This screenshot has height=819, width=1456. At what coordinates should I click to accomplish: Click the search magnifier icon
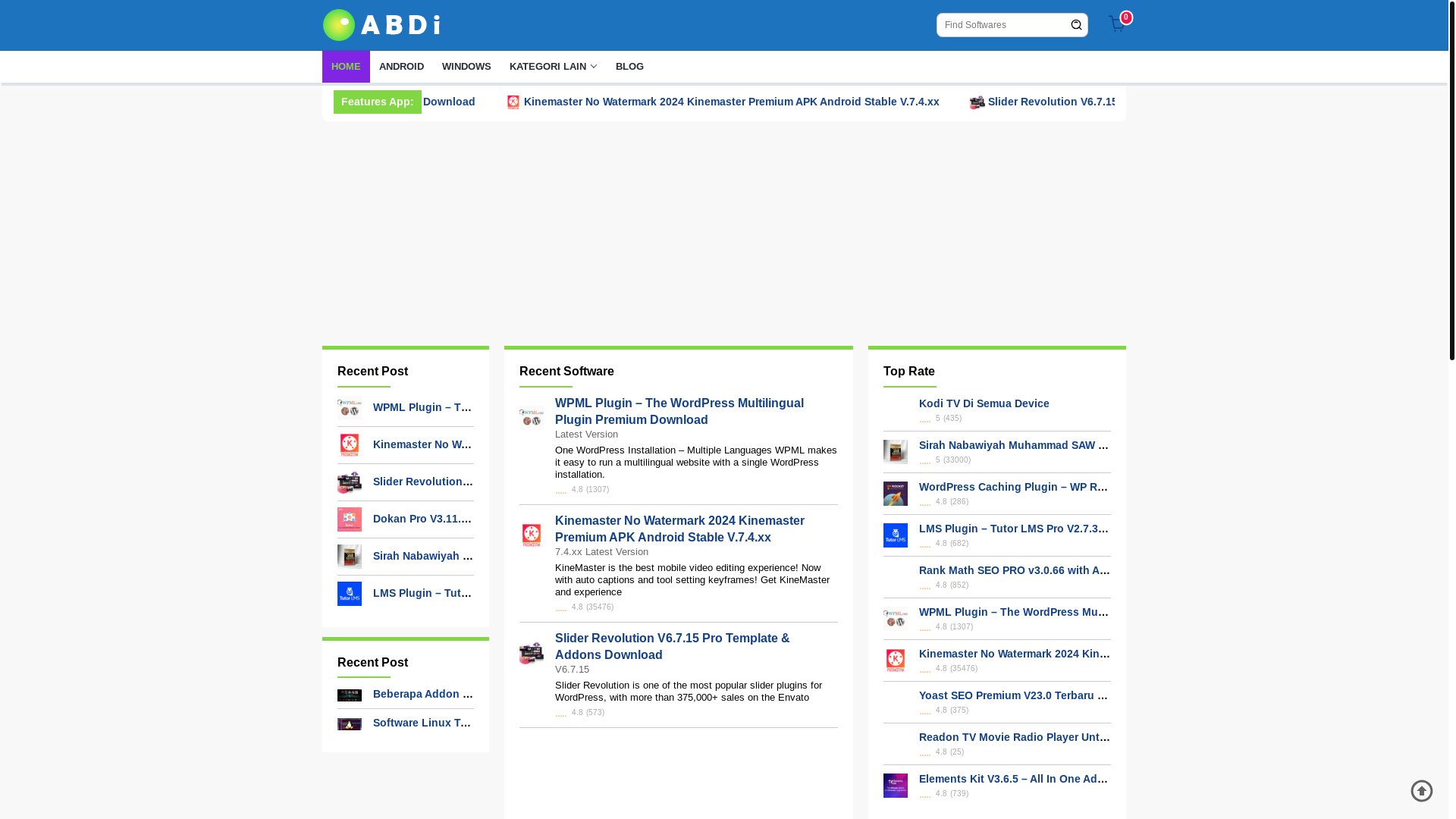(1076, 25)
